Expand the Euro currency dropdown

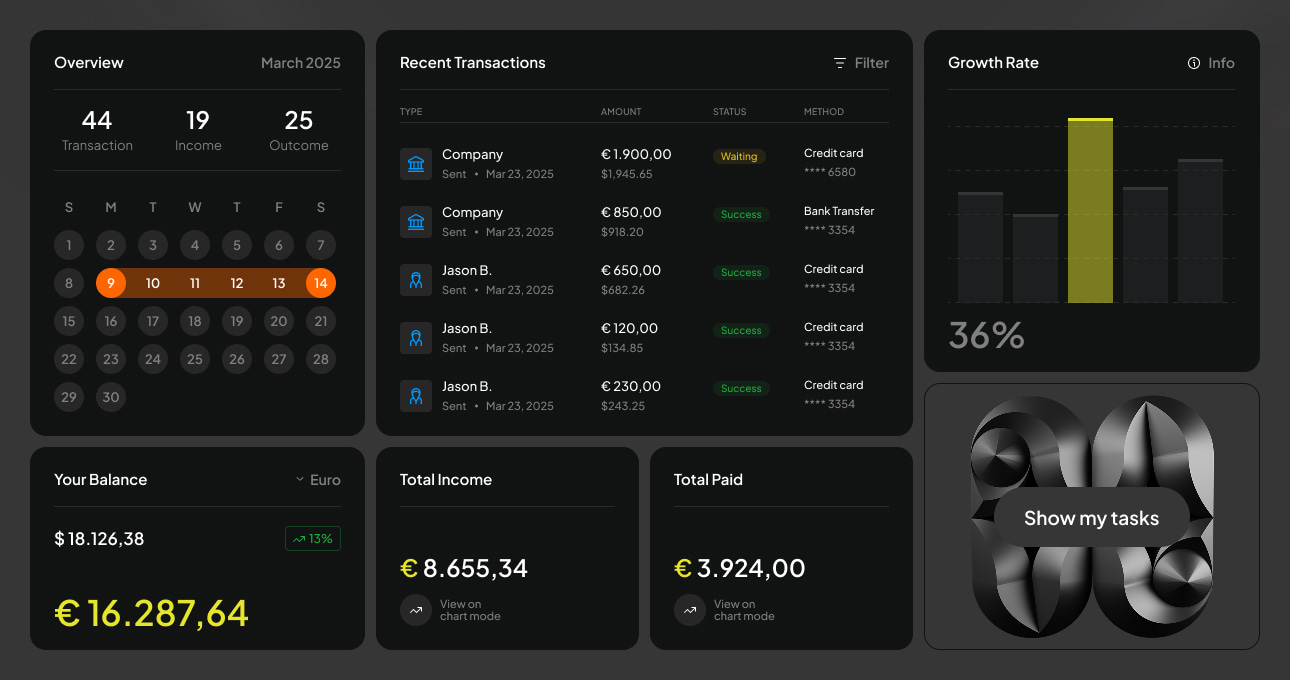tap(318, 480)
